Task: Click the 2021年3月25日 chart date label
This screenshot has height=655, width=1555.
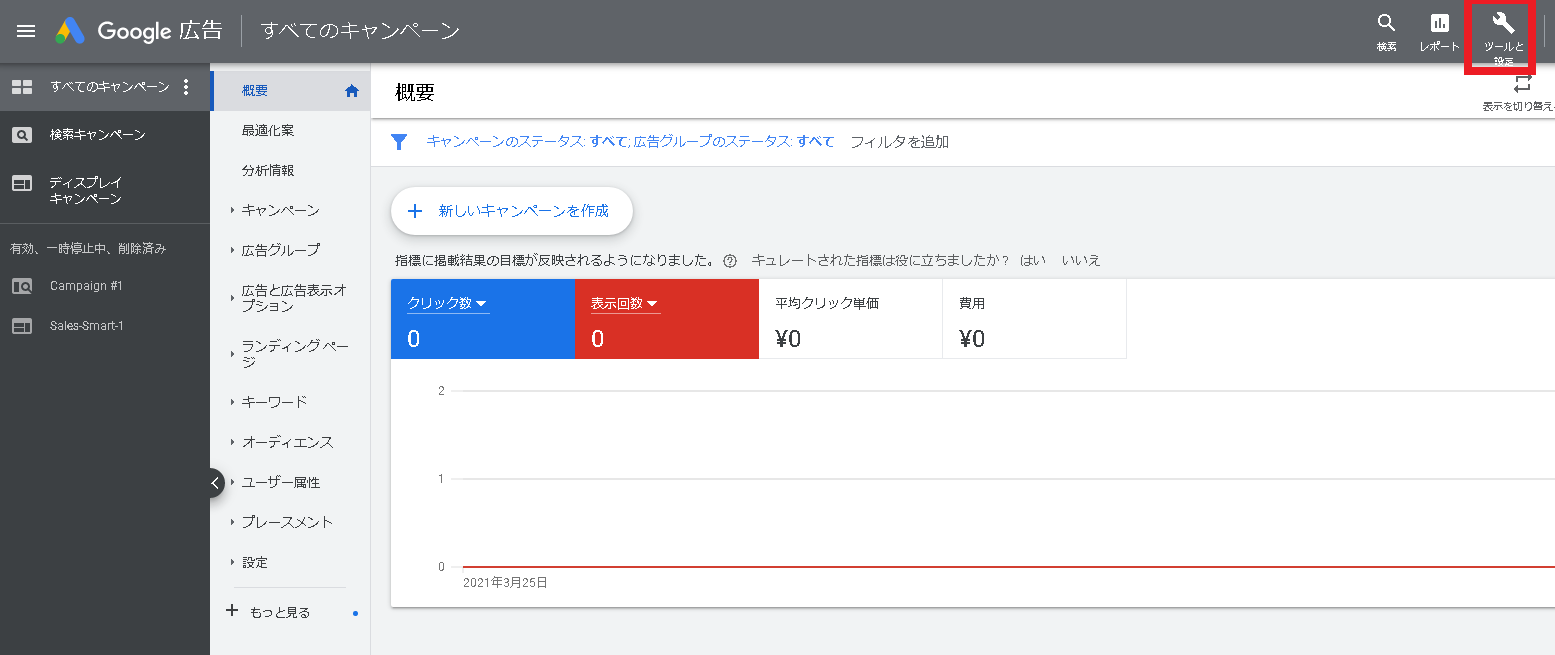Action: click(505, 582)
